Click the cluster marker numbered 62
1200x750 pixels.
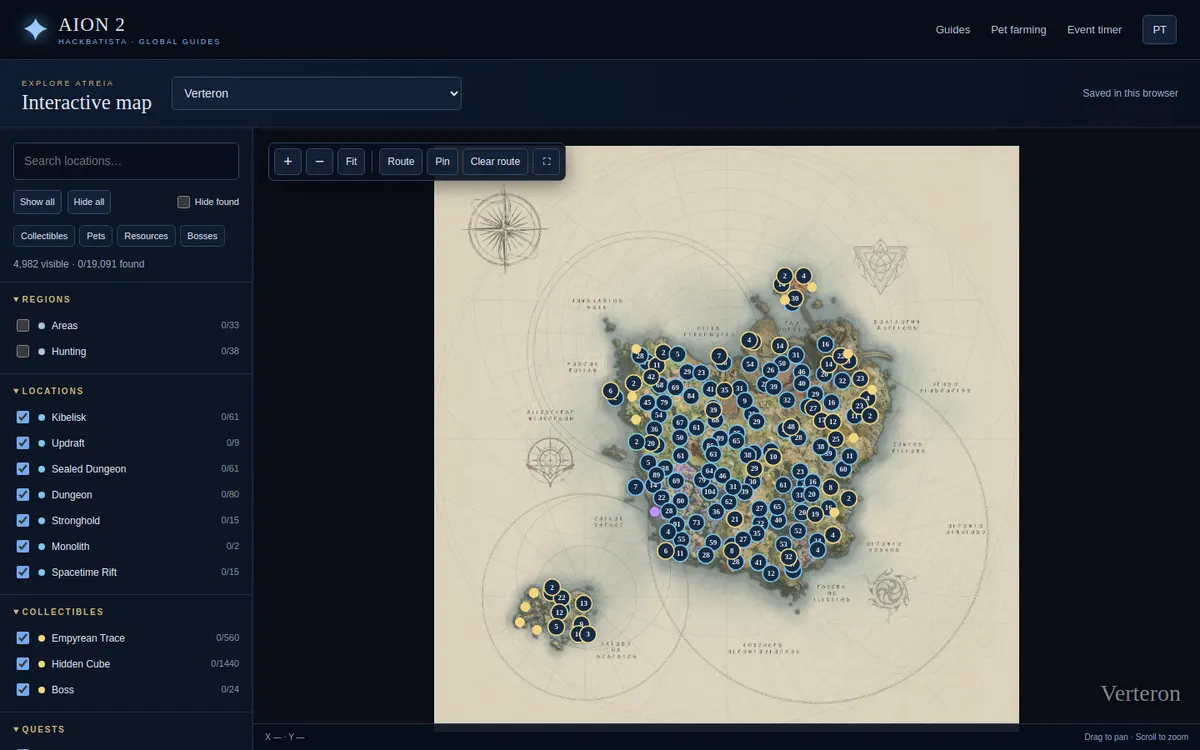point(729,502)
